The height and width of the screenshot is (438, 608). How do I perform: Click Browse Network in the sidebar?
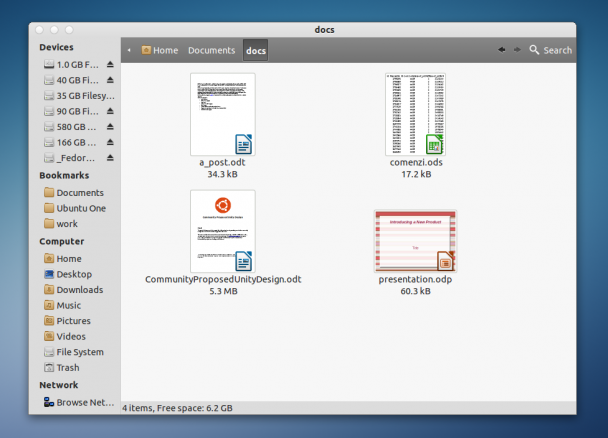click(x=79, y=402)
